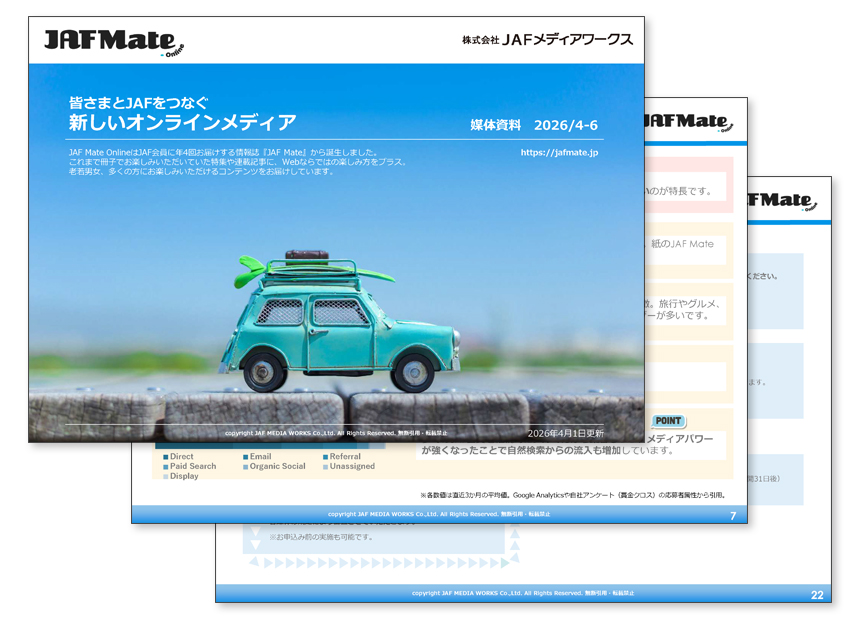Click the turquoise toy car image
Screen dimensions: 850x620
pos(340,321)
